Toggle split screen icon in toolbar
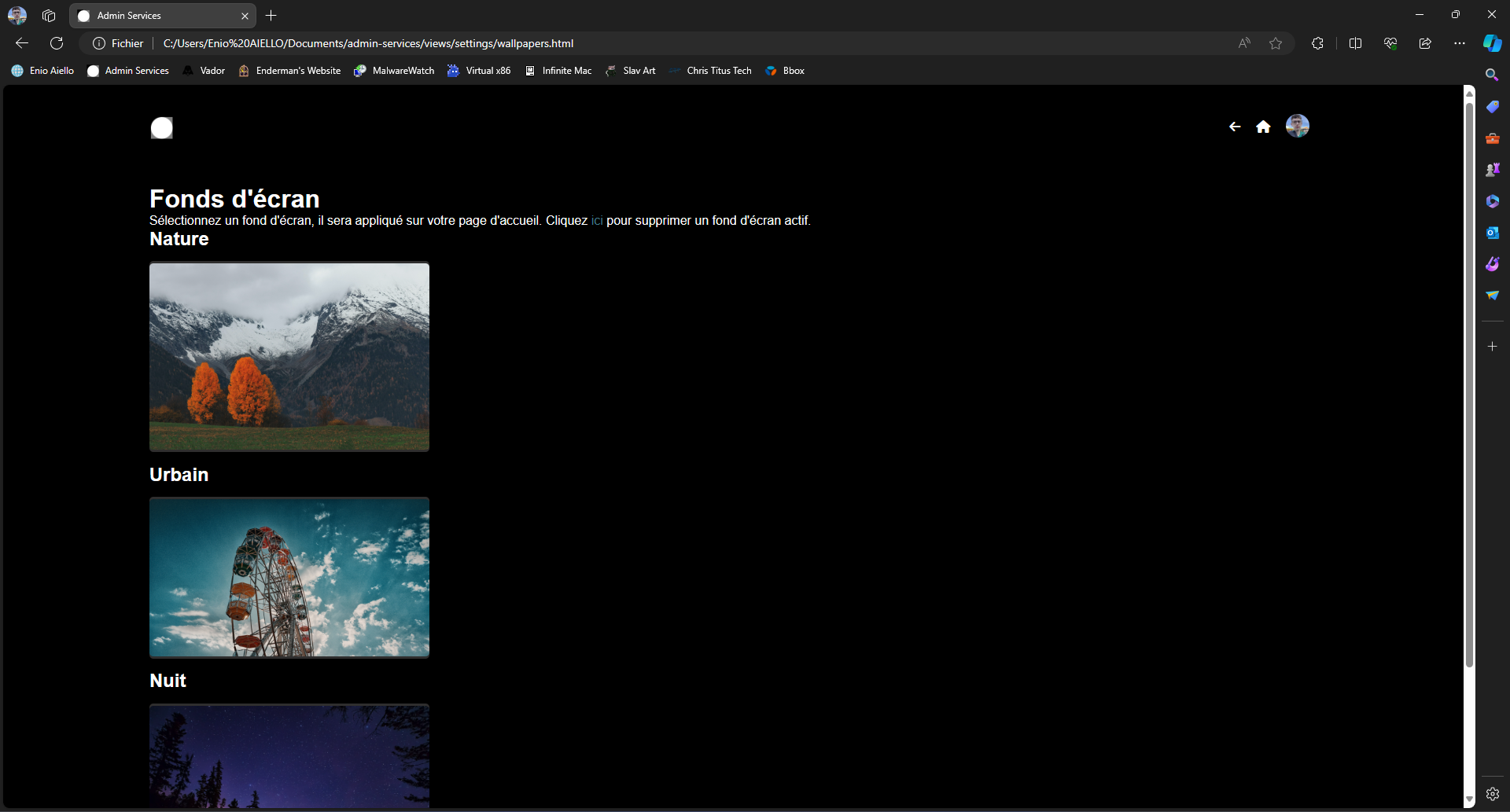1510x812 pixels. click(1355, 43)
